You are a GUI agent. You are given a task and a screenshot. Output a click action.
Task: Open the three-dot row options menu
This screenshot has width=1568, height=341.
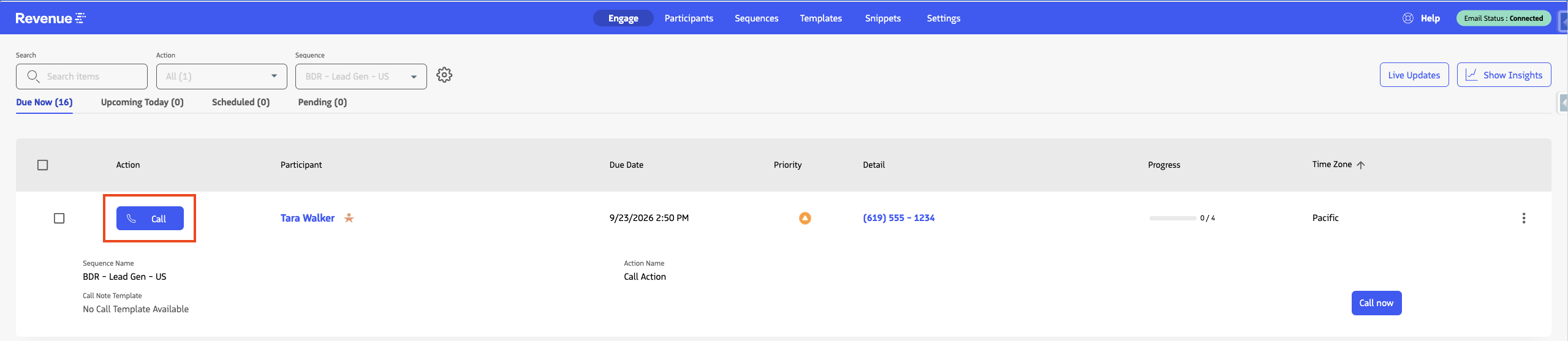pyautogui.click(x=1523, y=218)
